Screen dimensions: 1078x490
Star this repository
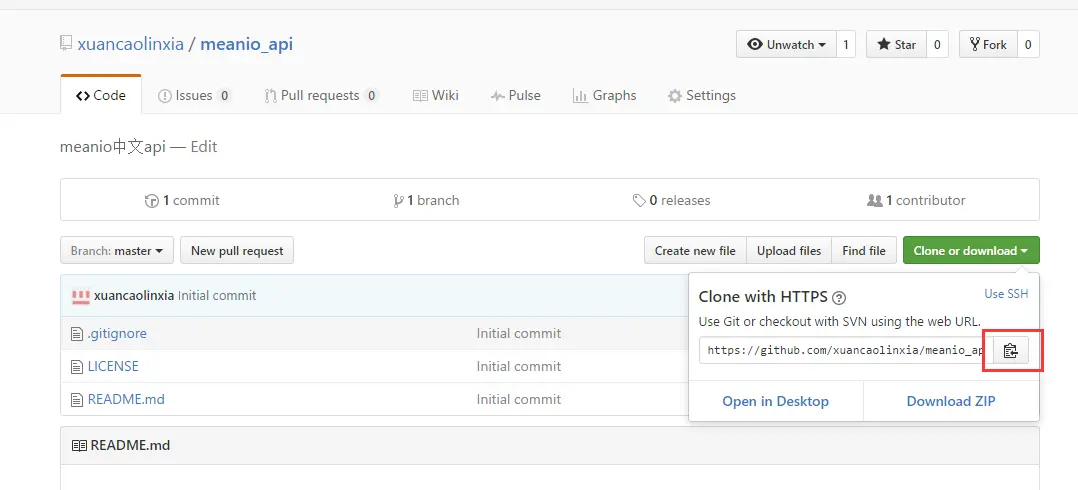(x=896, y=45)
